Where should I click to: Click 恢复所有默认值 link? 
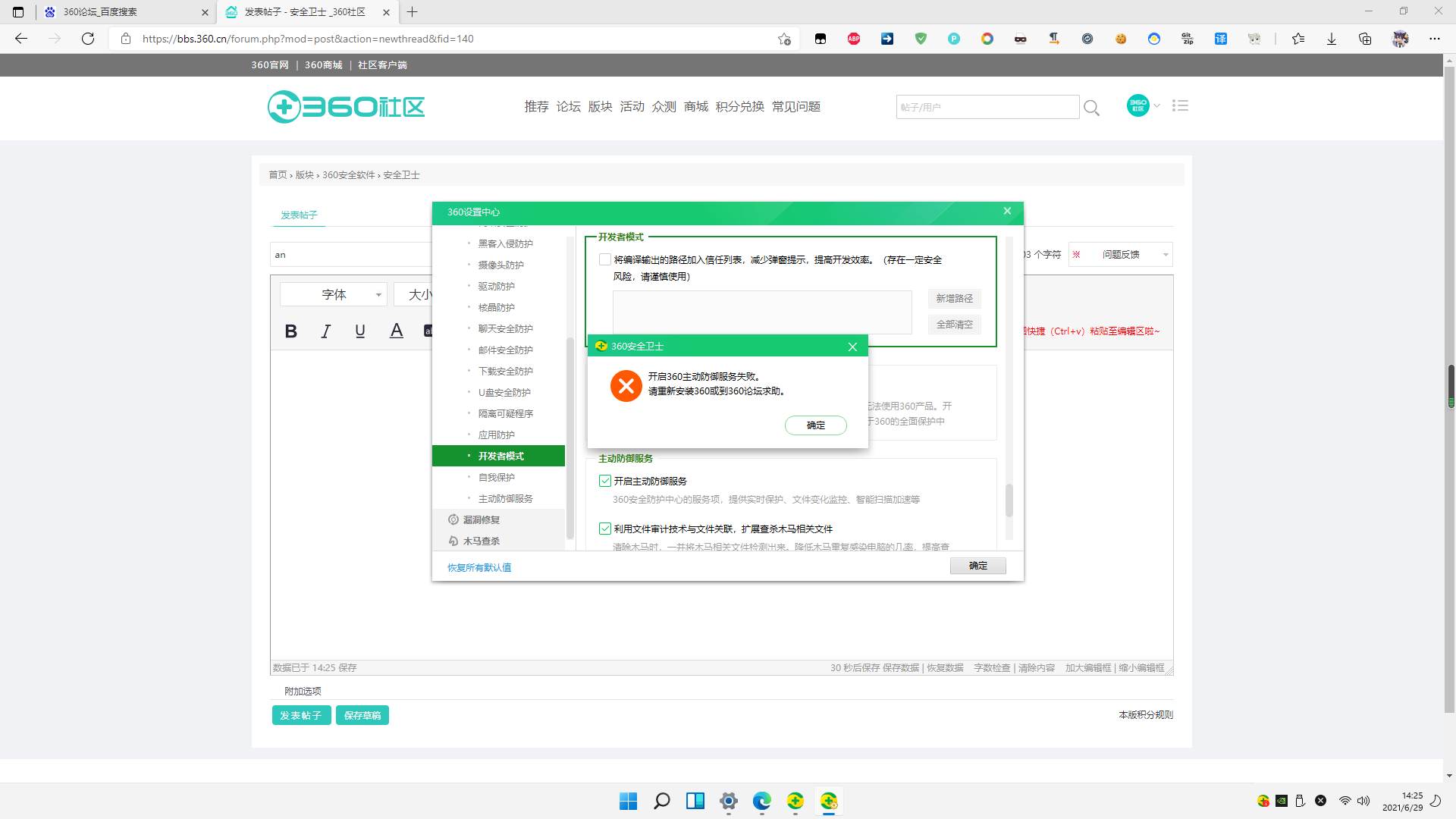point(479,567)
